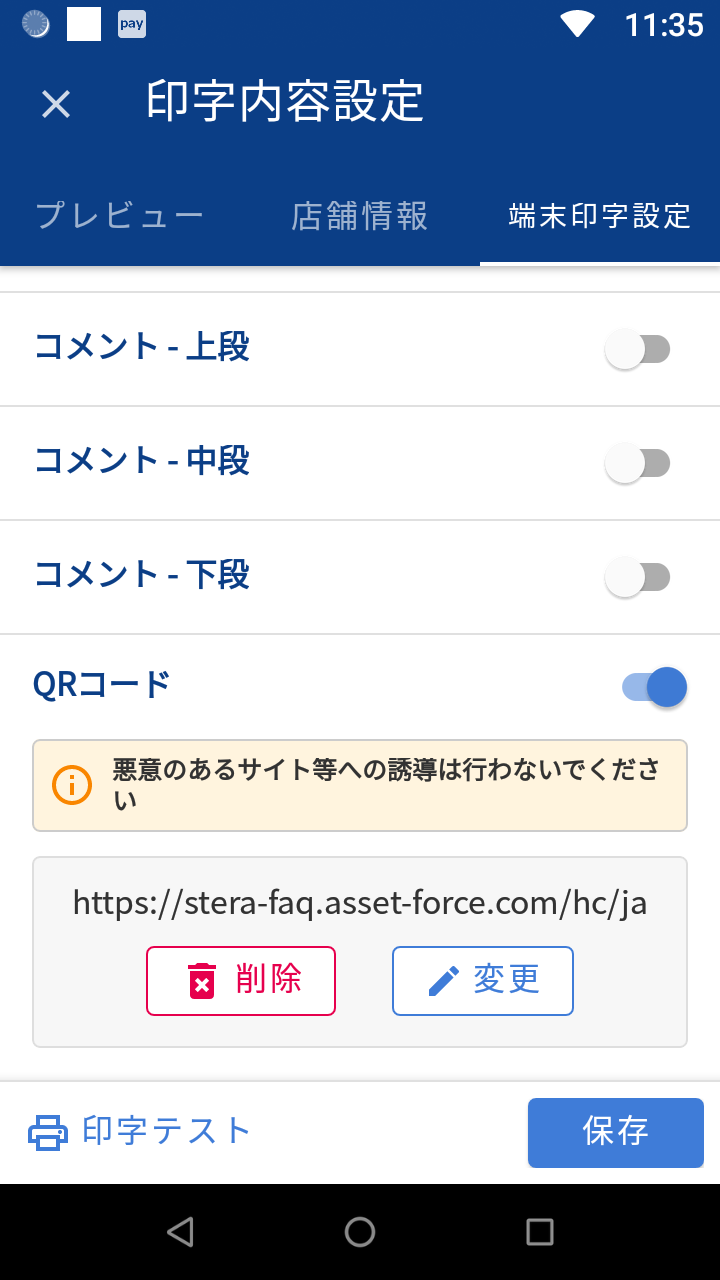Tap the trash icon in 削除 button
720x1280 pixels.
tap(202, 981)
